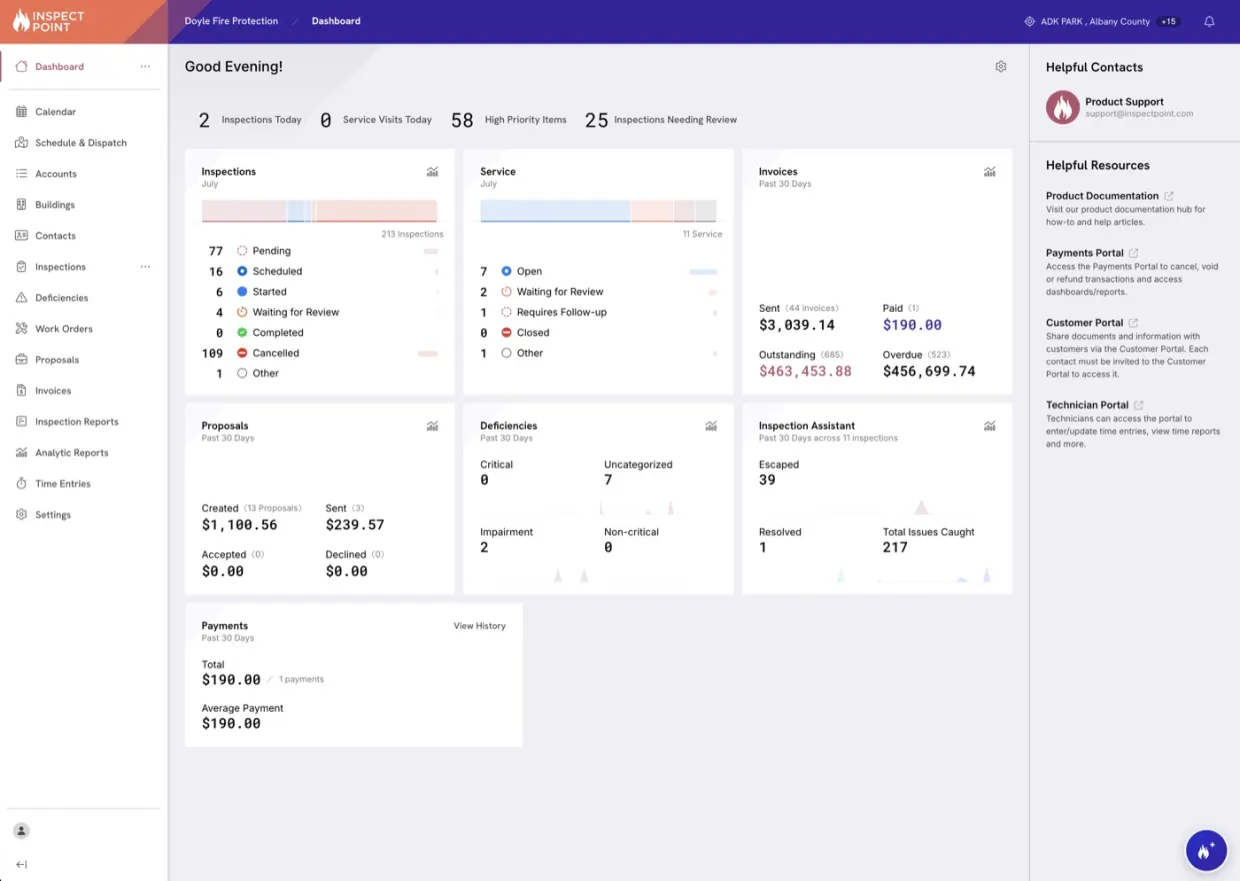The height and width of the screenshot is (881, 1240).
Task: Click the Inspections status distribution bar
Action: (x=320, y=211)
